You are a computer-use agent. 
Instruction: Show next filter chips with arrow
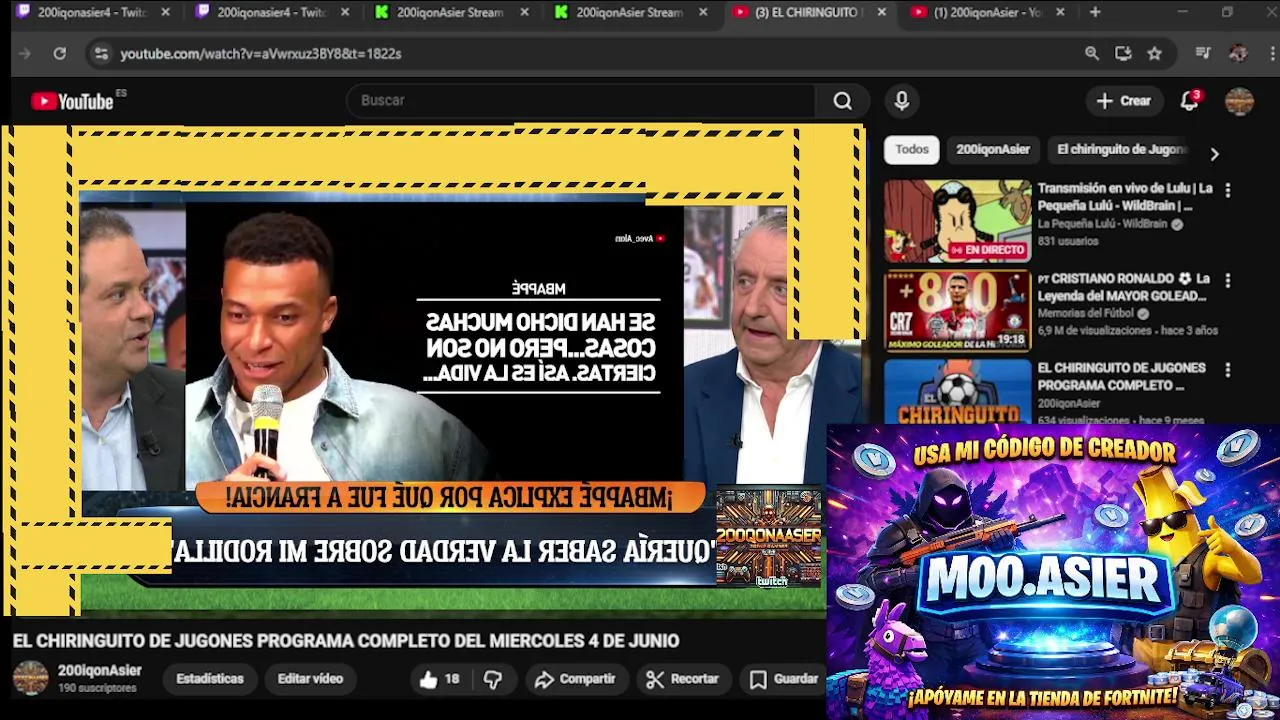point(1214,154)
